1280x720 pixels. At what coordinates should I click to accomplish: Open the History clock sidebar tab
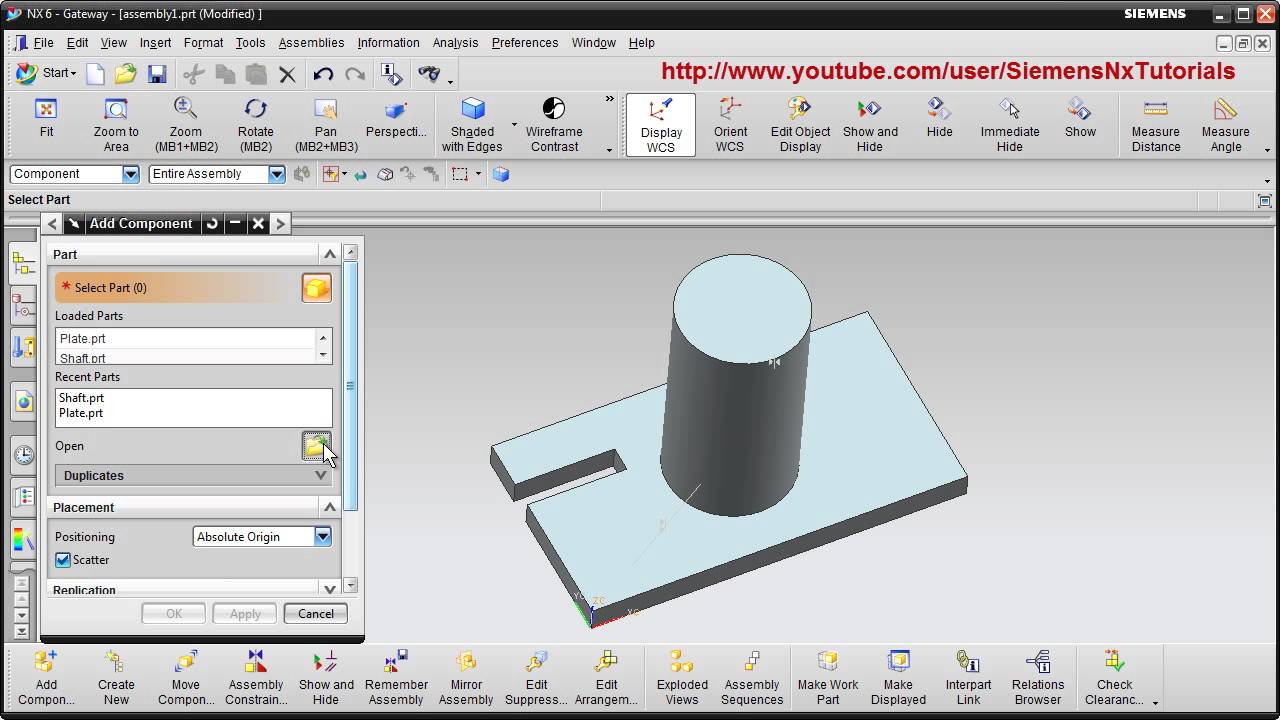(23, 455)
